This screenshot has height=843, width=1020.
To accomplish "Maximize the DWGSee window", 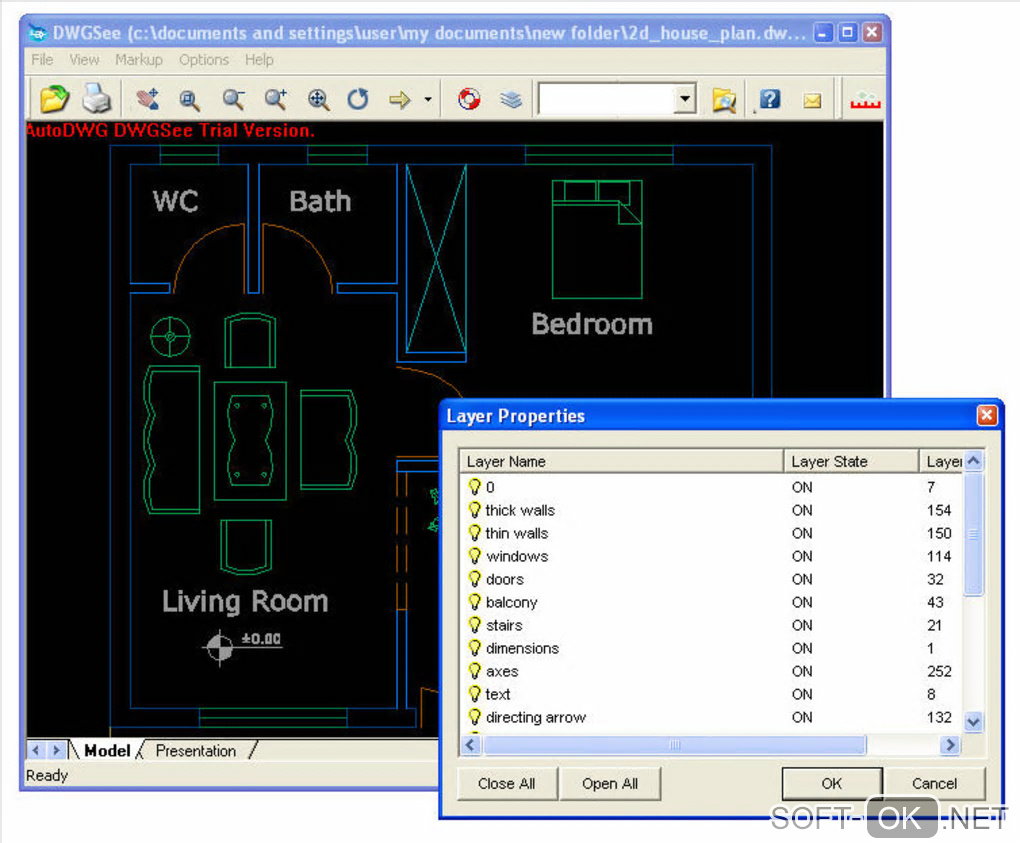I will pyautogui.click(x=848, y=33).
